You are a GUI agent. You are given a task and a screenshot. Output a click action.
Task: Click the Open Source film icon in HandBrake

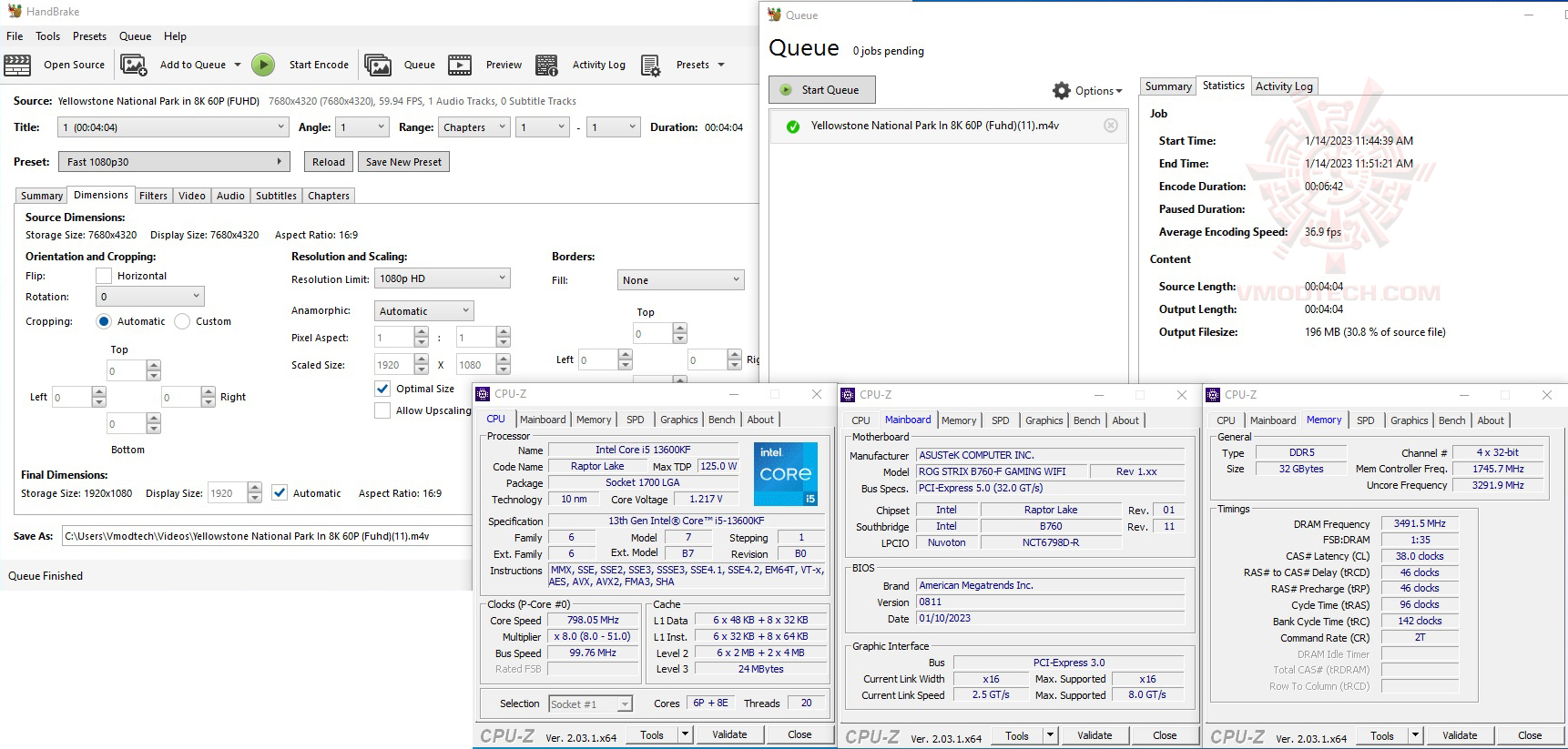(x=17, y=65)
